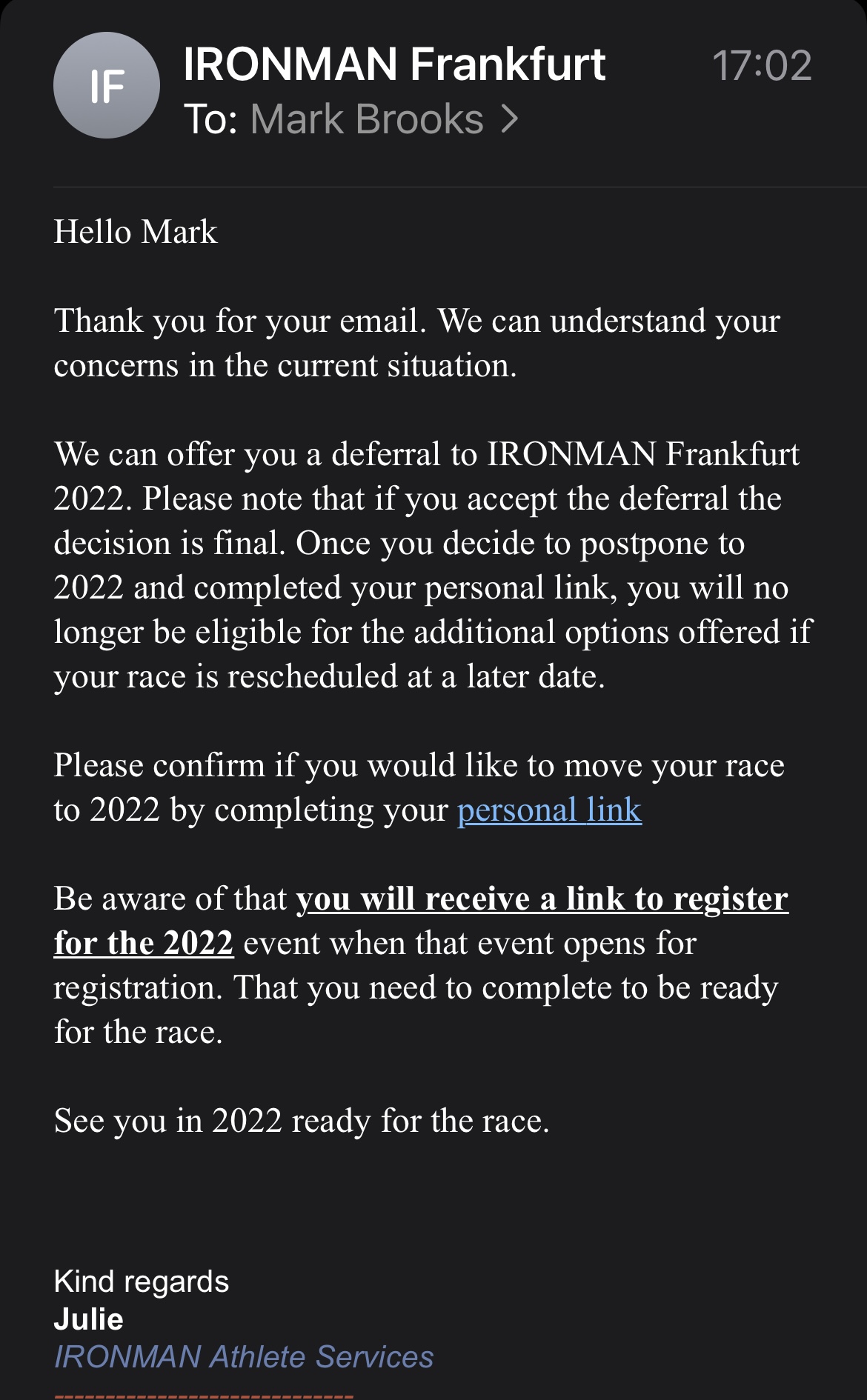Tap the dashed separator below the signature
The image size is (867, 1400).
[x=204, y=1394]
